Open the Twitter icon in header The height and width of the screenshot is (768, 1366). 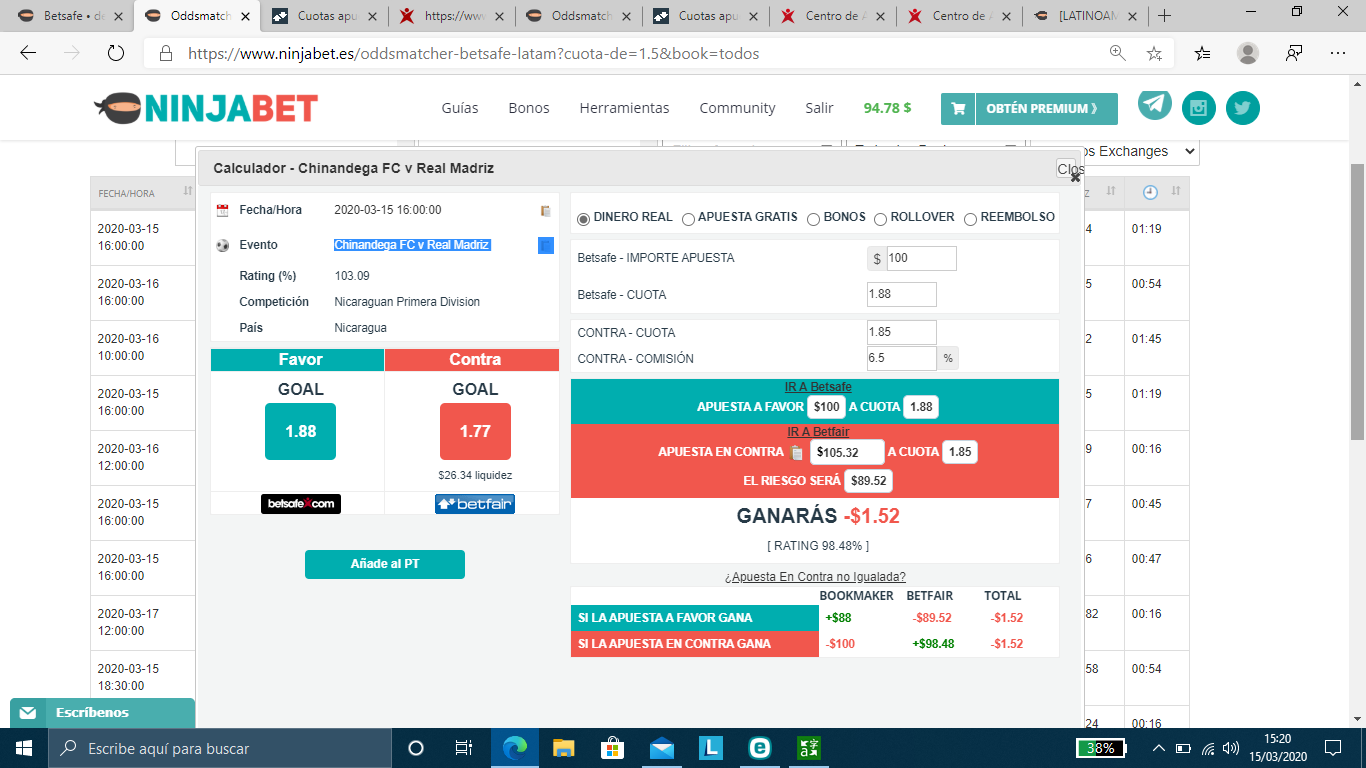tap(1243, 108)
